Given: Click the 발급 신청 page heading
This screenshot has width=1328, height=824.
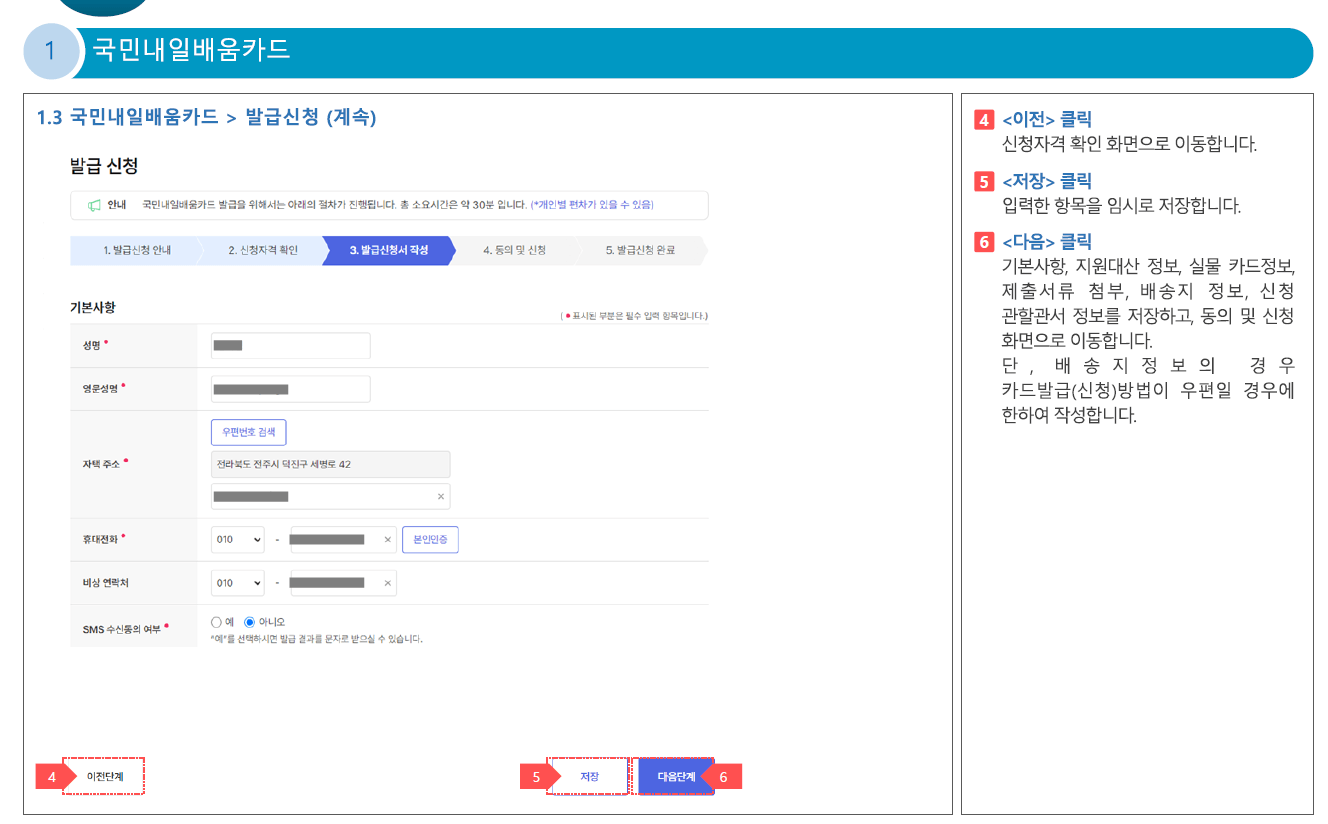Looking at the screenshot, I should 104,166.
